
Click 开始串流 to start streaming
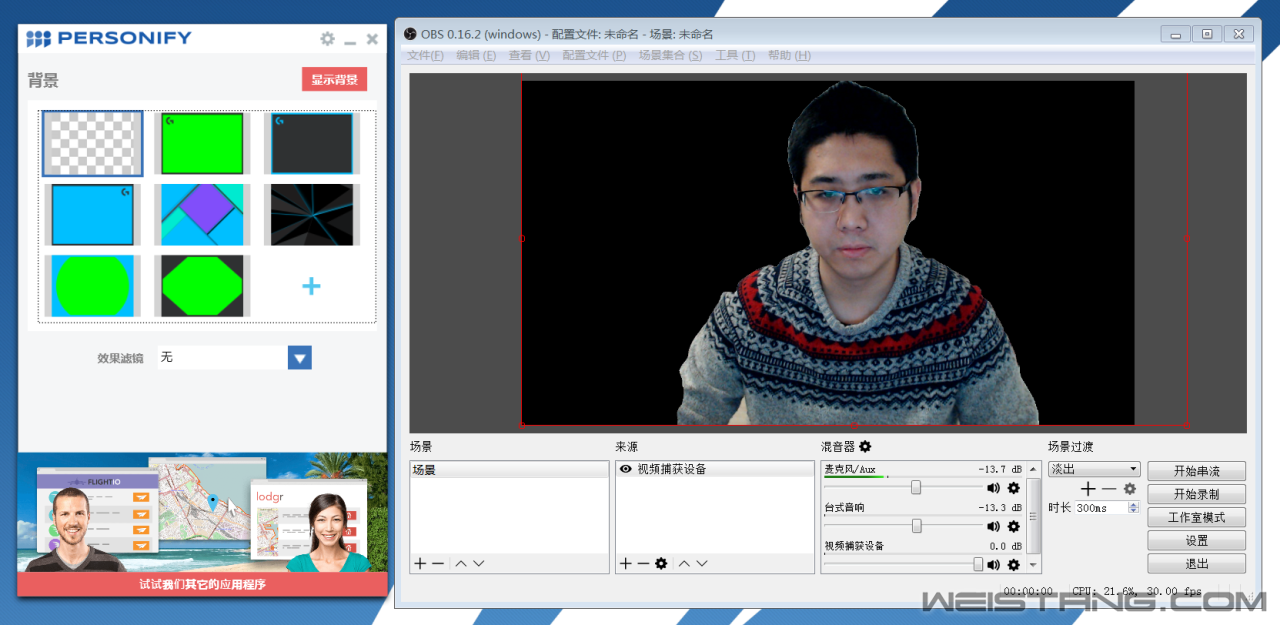tap(1196, 471)
